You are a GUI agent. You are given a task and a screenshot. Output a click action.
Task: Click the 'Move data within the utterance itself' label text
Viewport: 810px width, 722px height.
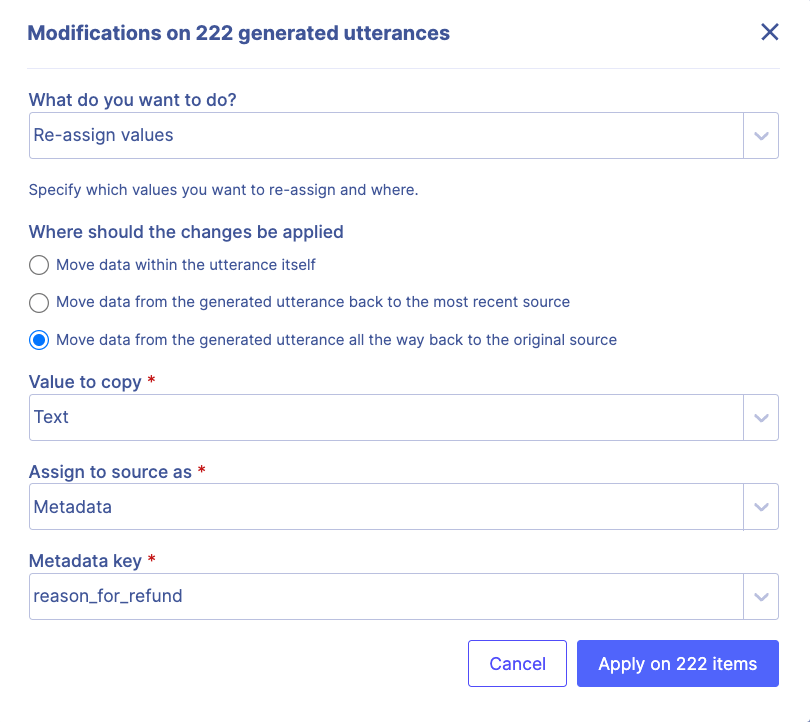click(x=186, y=265)
